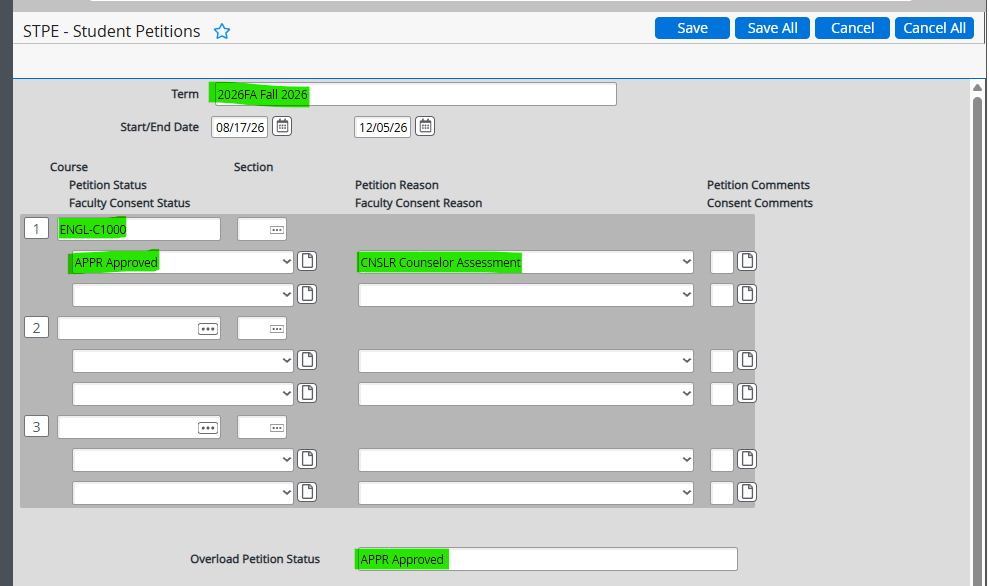The image size is (989, 586).
Task: Open calendar picker for the 08/17/26 start date
Action: pos(281,126)
